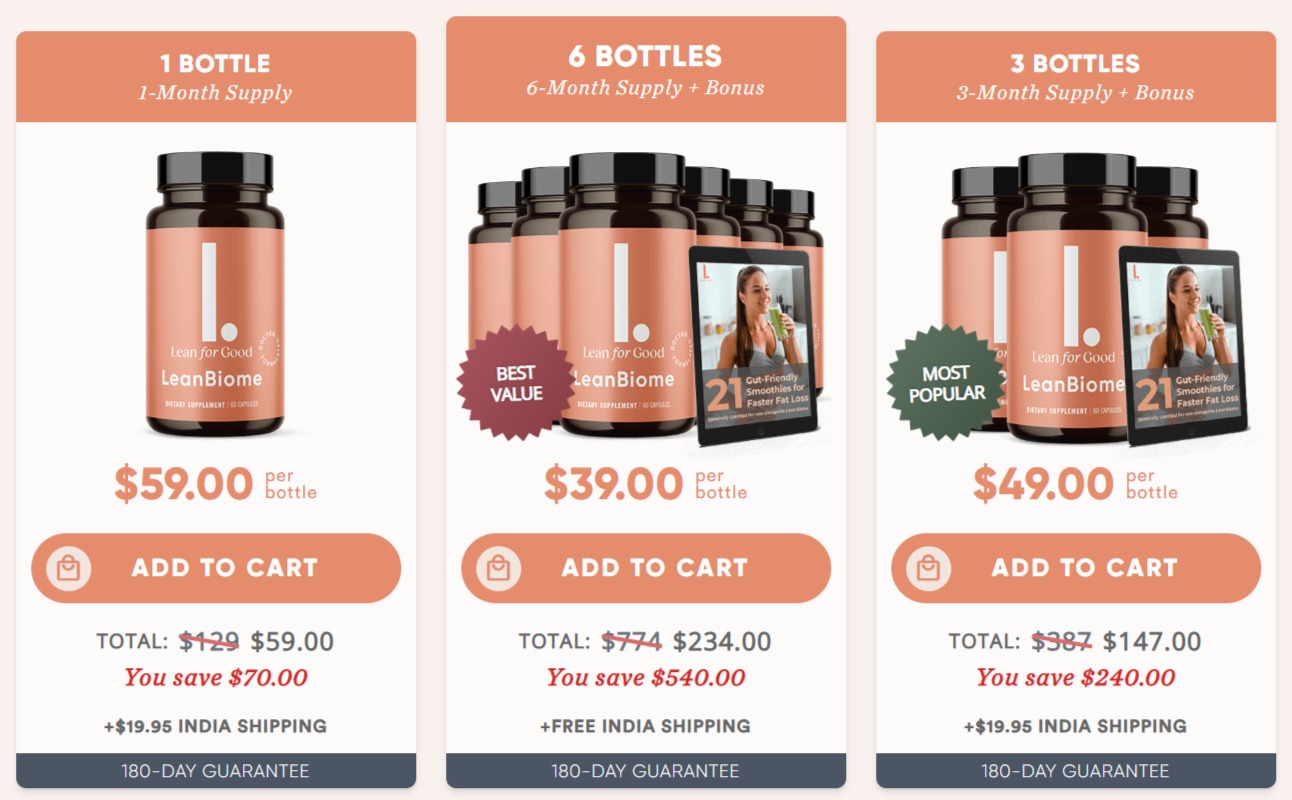Click the Most Popular green starburst badge
The image size is (1292, 800).
946,384
